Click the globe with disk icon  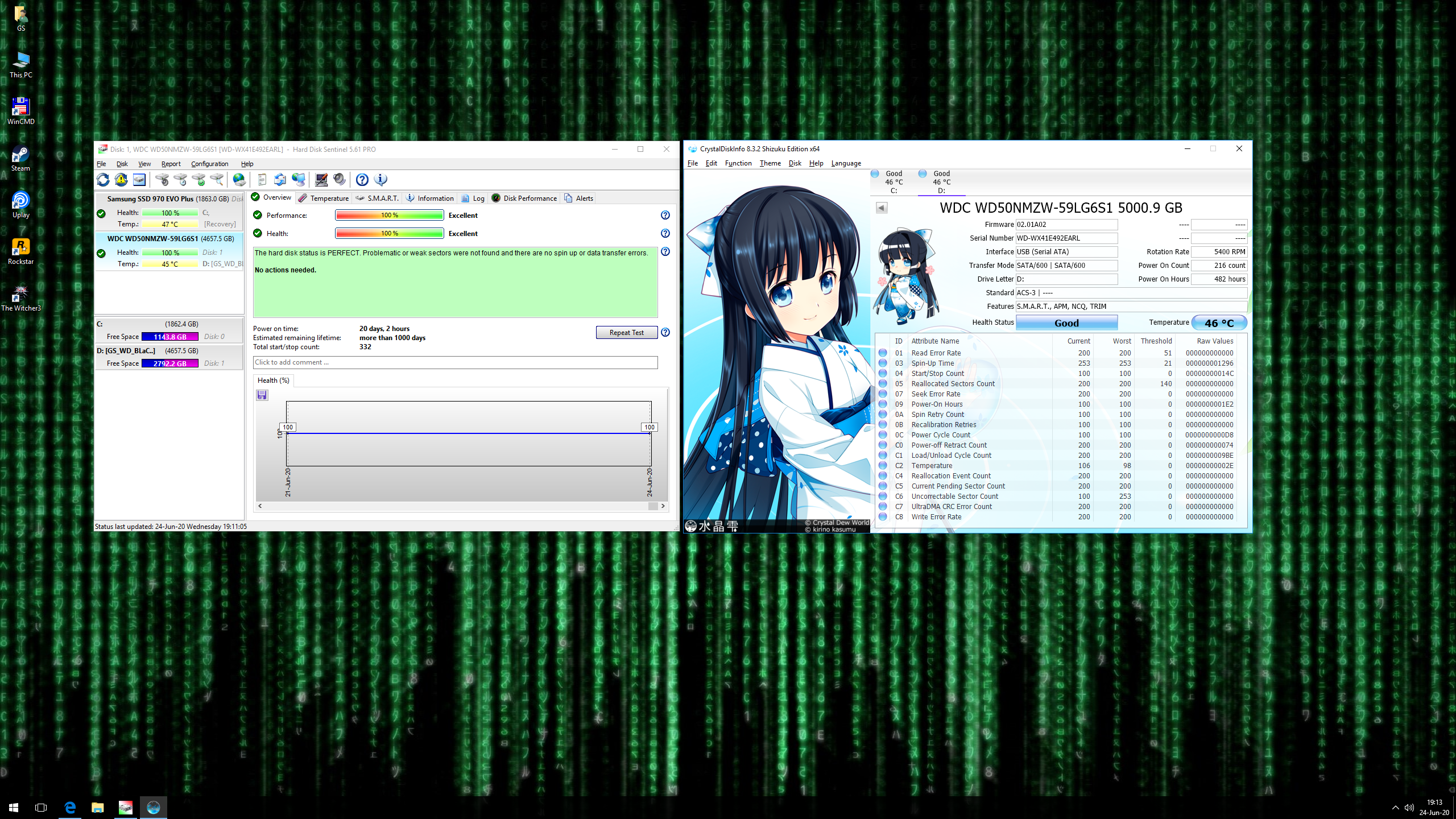(239, 180)
